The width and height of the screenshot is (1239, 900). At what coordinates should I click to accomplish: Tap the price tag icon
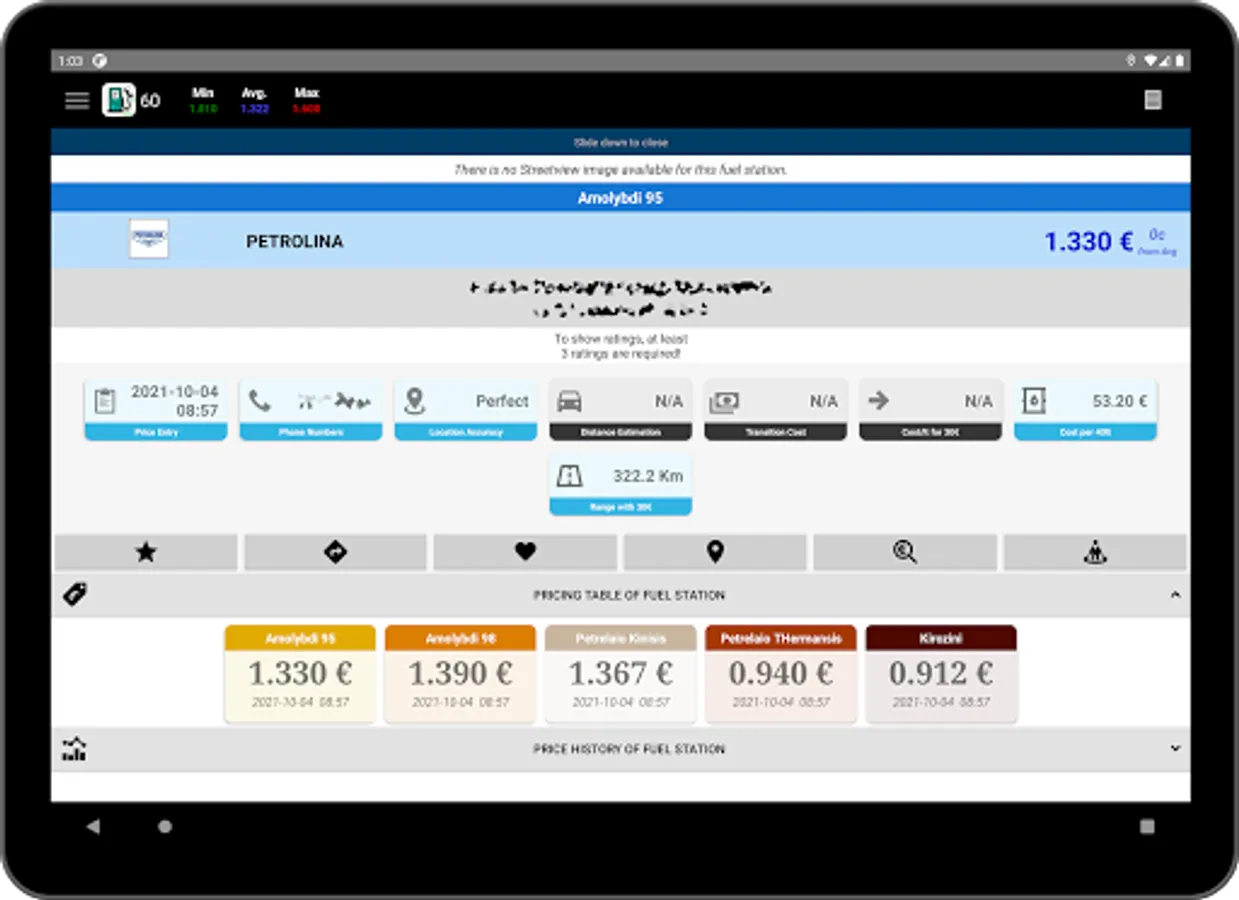(75, 595)
